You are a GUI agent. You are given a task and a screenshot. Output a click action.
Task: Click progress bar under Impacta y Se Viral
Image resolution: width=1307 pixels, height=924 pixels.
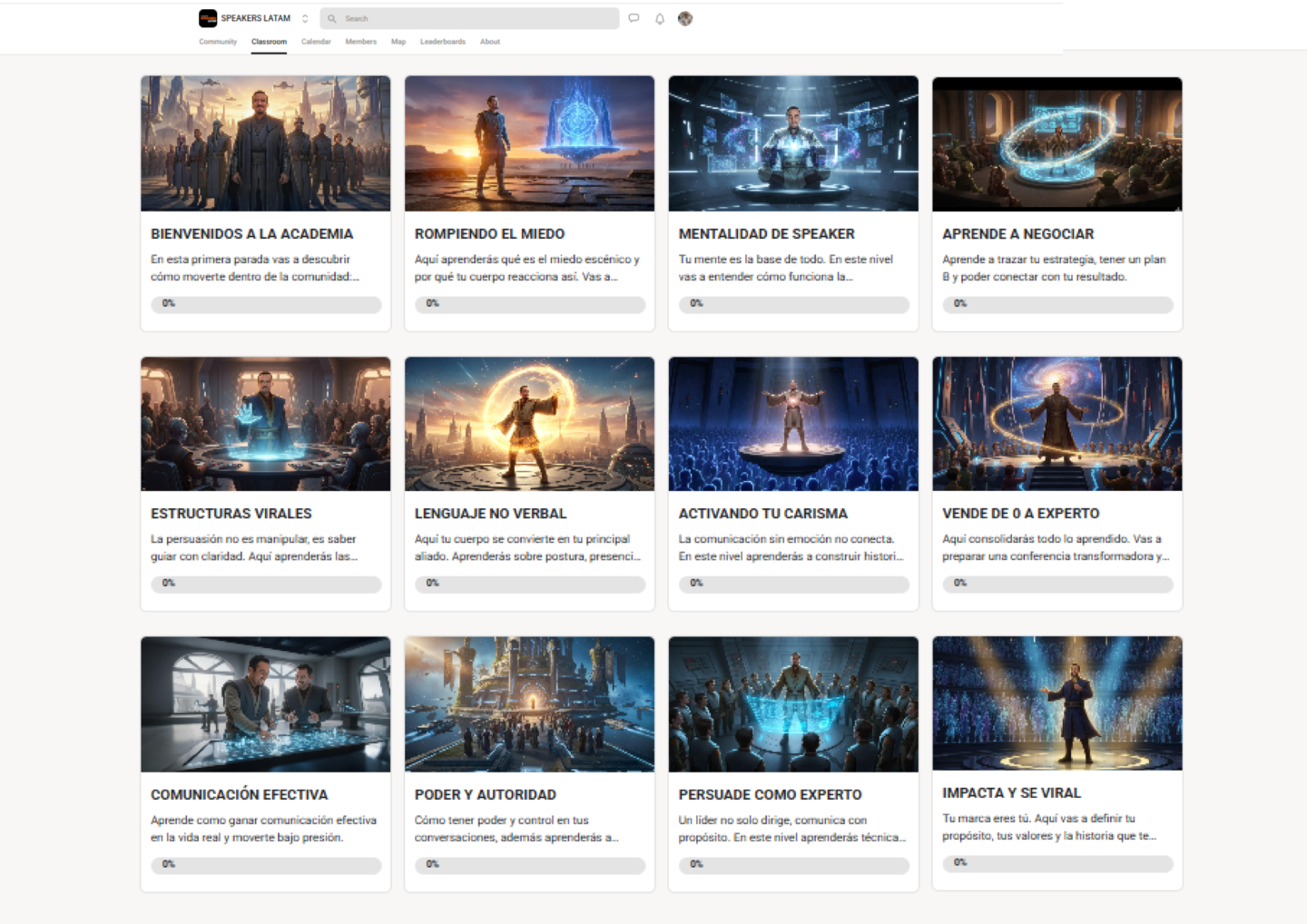pyautogui.click(x=1057, y=863)
